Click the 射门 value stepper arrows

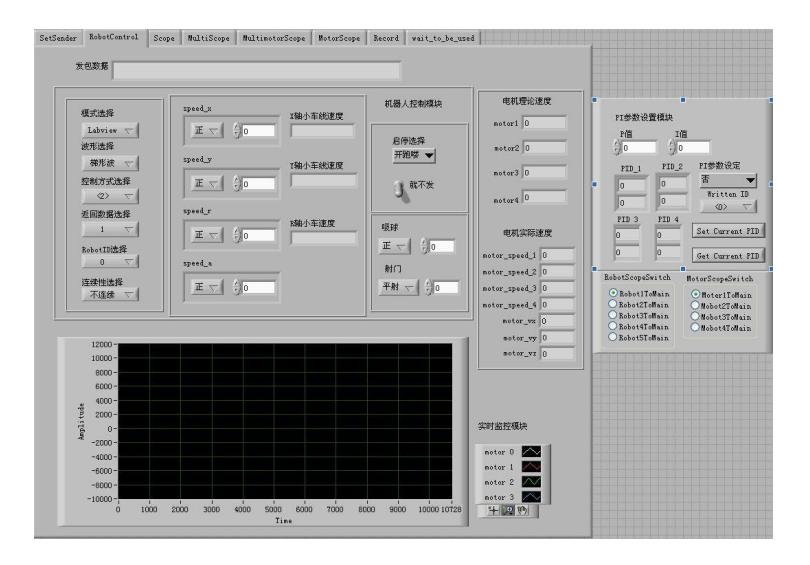[428, 287]
